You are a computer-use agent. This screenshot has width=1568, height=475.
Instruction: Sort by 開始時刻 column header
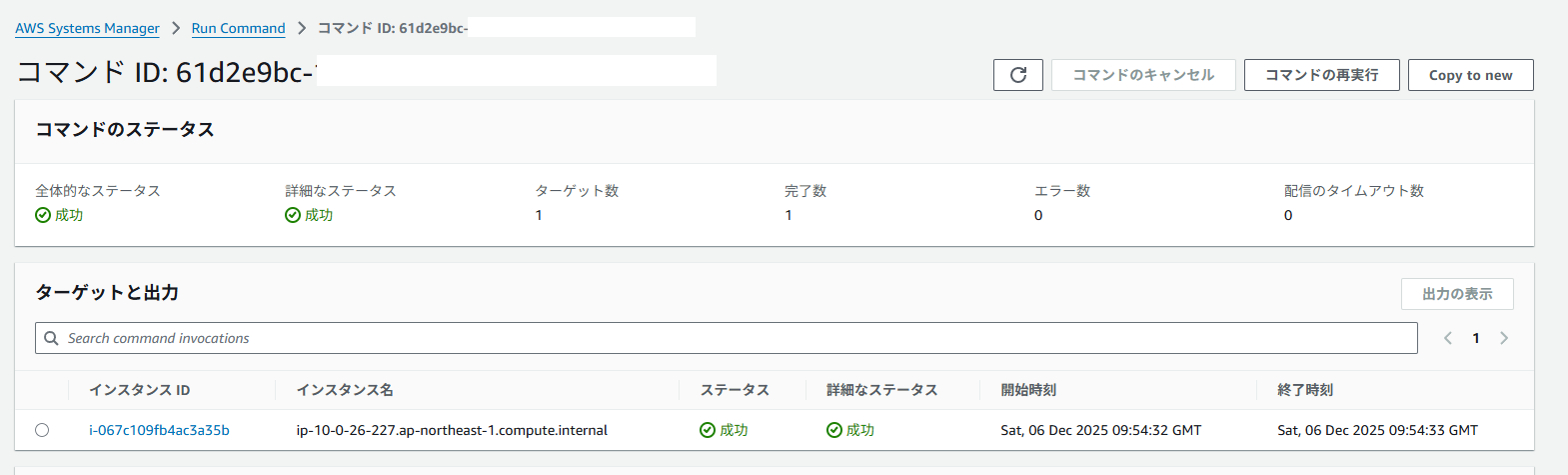(x=1028, y=390)
